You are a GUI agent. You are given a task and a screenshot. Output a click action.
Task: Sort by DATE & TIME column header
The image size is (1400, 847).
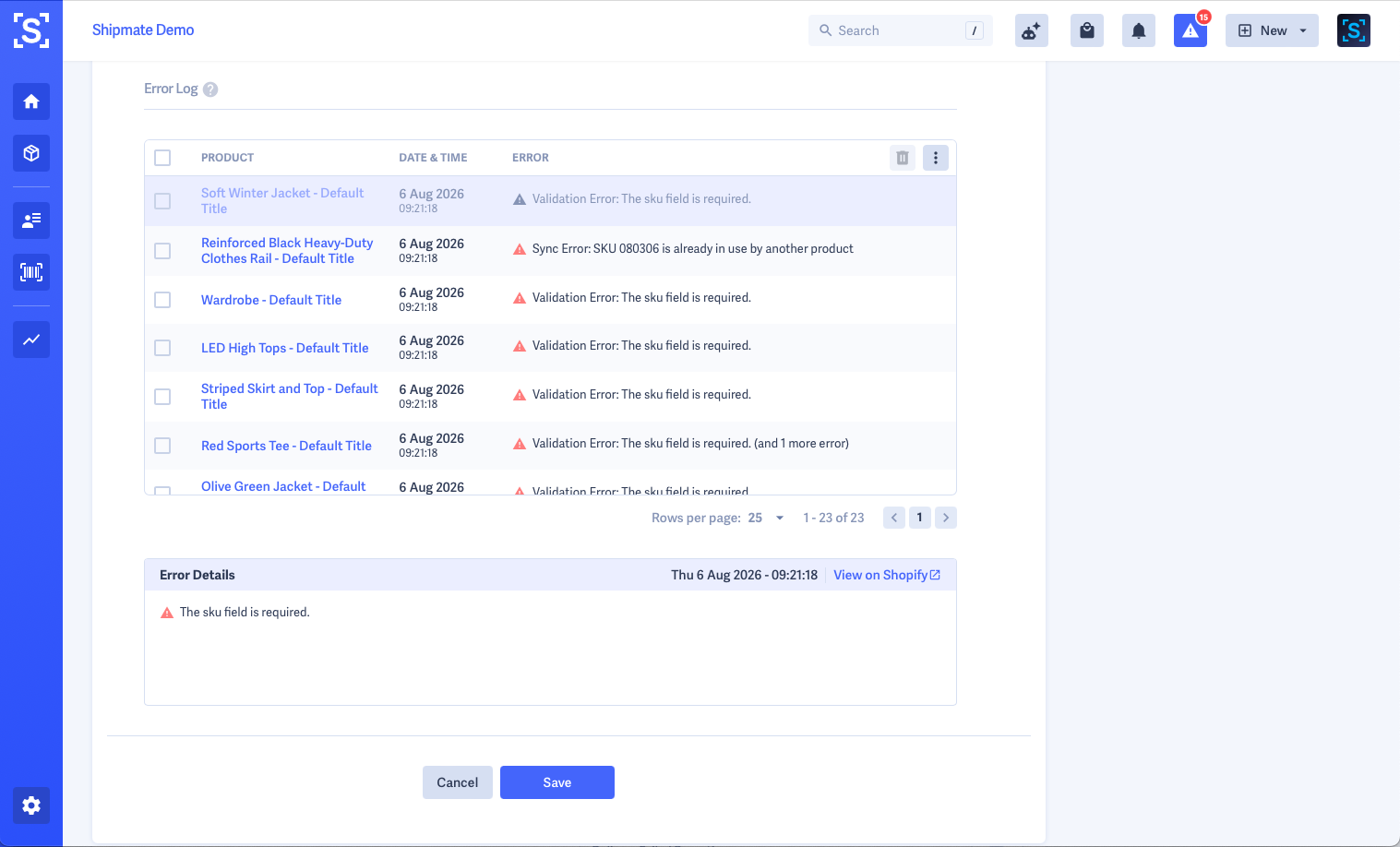[x=433, y=158]
